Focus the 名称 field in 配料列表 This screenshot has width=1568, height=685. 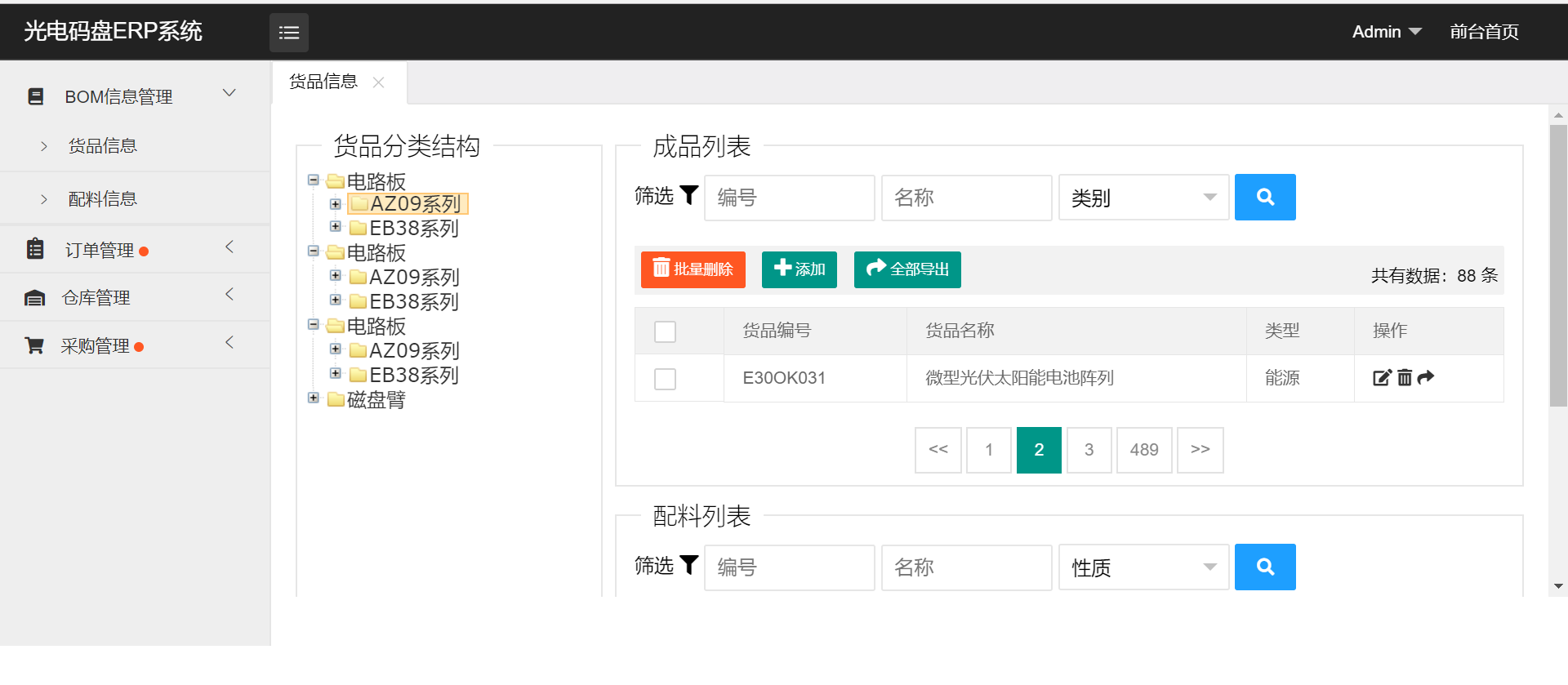tap(967, 567)
